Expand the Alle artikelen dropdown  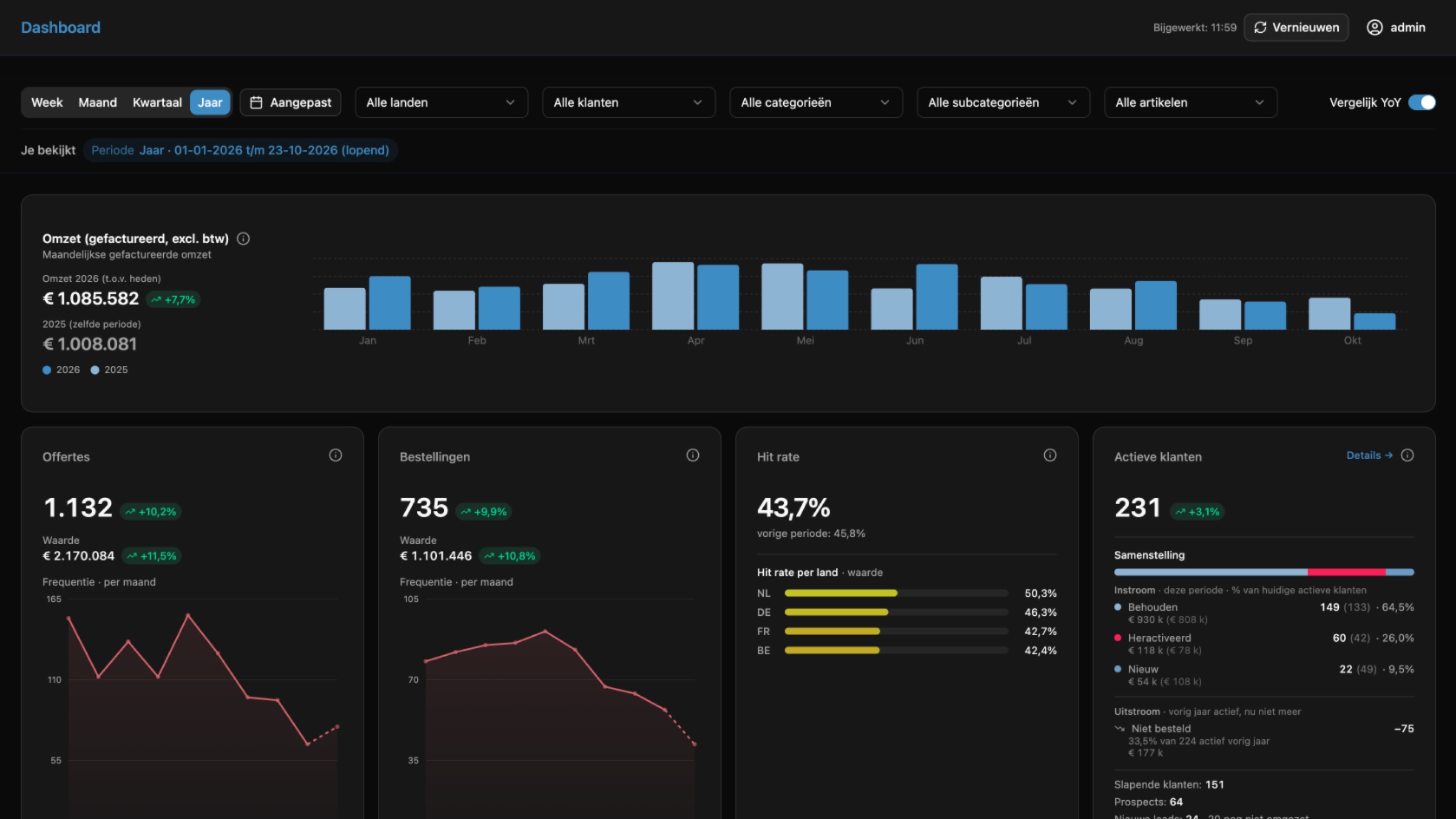1191,103
